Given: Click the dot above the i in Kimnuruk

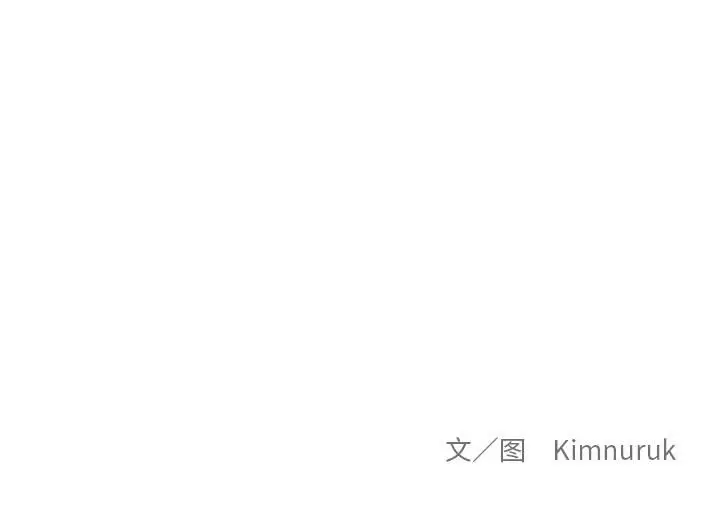Looking at the screenshot, I should (x=576, y=441).
